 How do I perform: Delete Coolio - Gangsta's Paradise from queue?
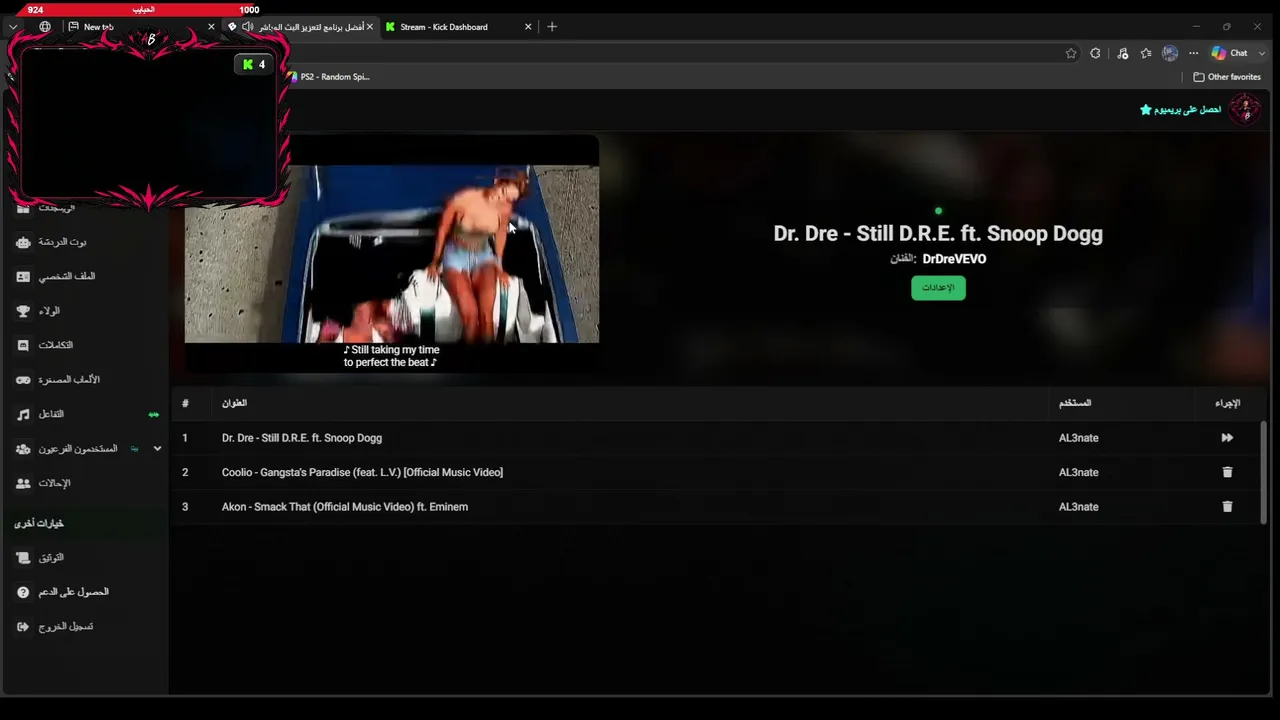pos(1227,472)
